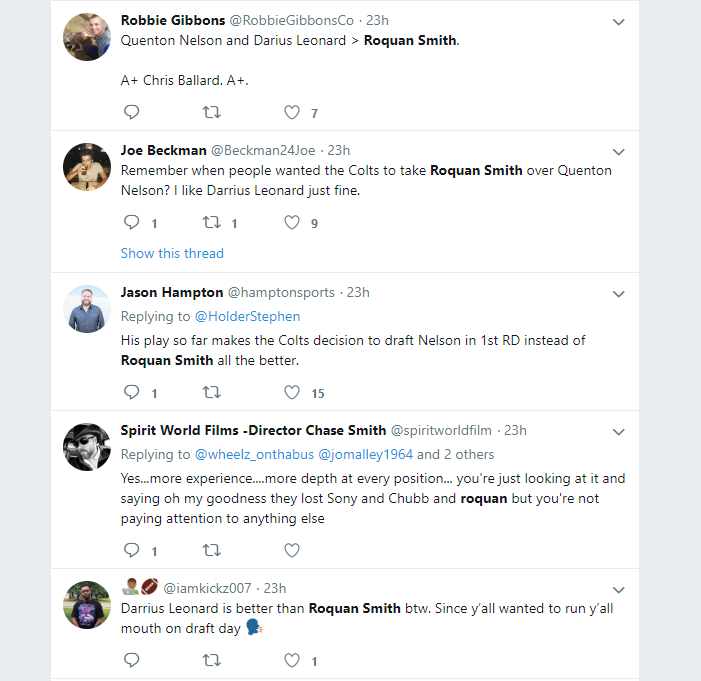
Task: Click the 'Show this thread' link
Action: (x=172, y=253)
